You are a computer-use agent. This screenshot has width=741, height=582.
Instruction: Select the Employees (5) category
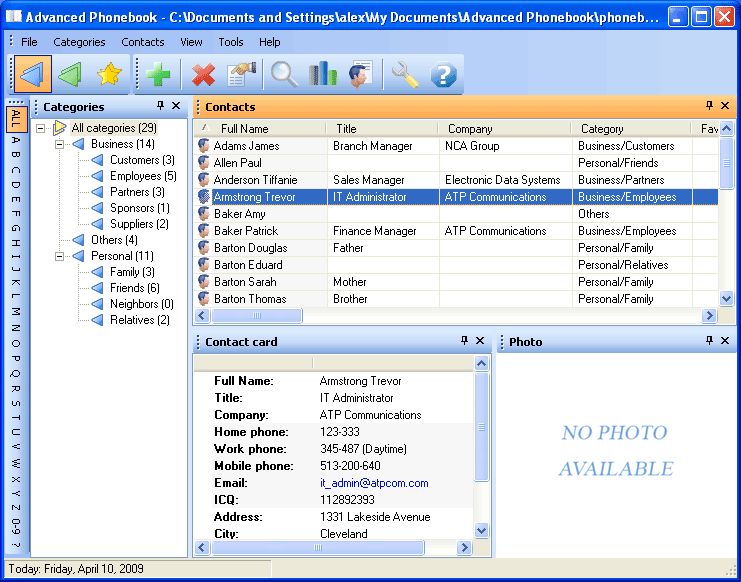tap(143, 176)
